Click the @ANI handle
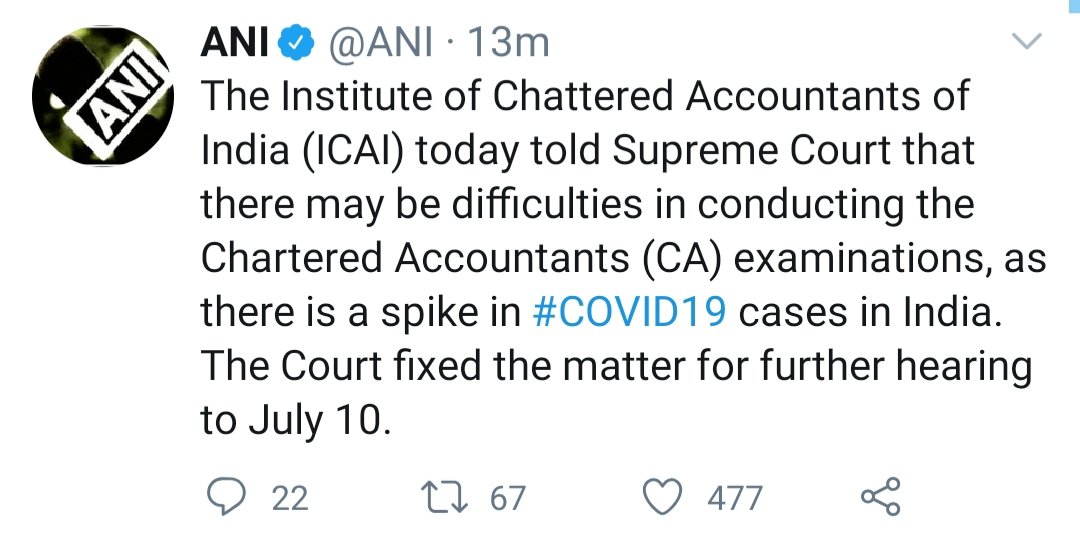The width and height of the screenshot is (1080, 542). tap(382, 43)
